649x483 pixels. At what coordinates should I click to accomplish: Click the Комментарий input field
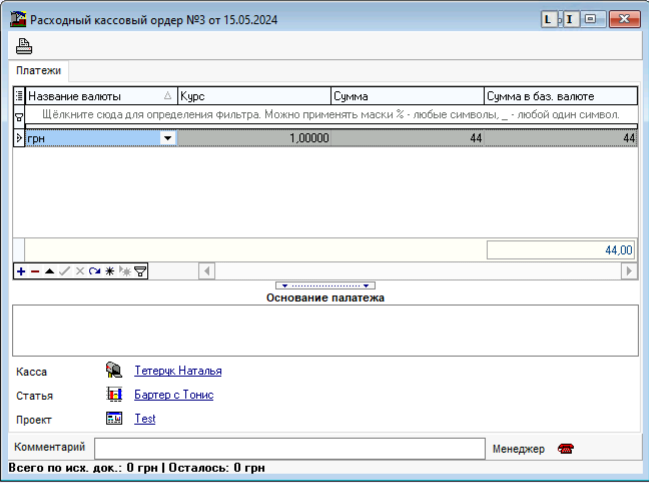(x=287, y=448)
